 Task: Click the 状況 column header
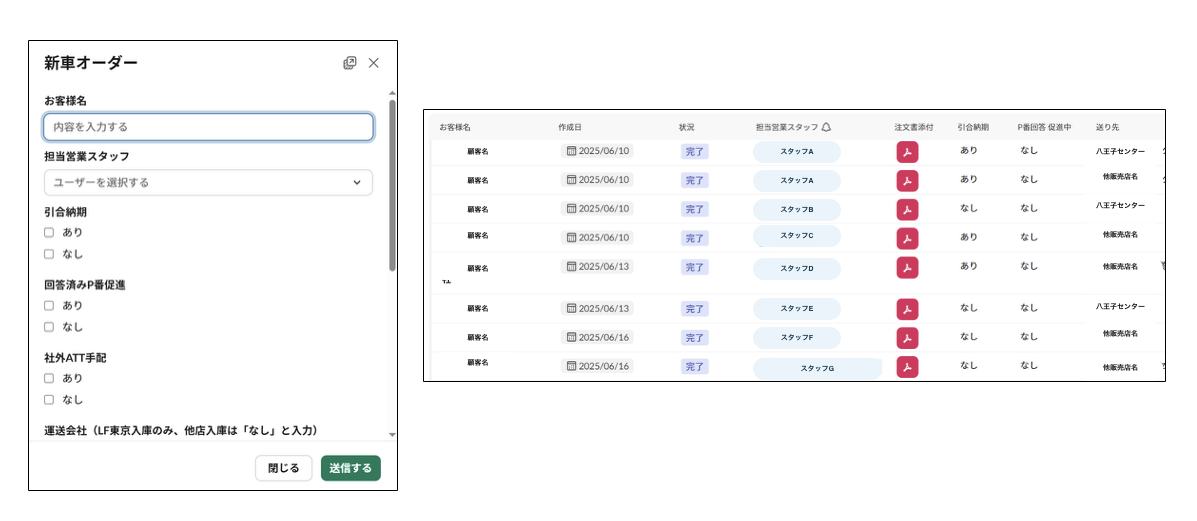[x=686, y=128]
